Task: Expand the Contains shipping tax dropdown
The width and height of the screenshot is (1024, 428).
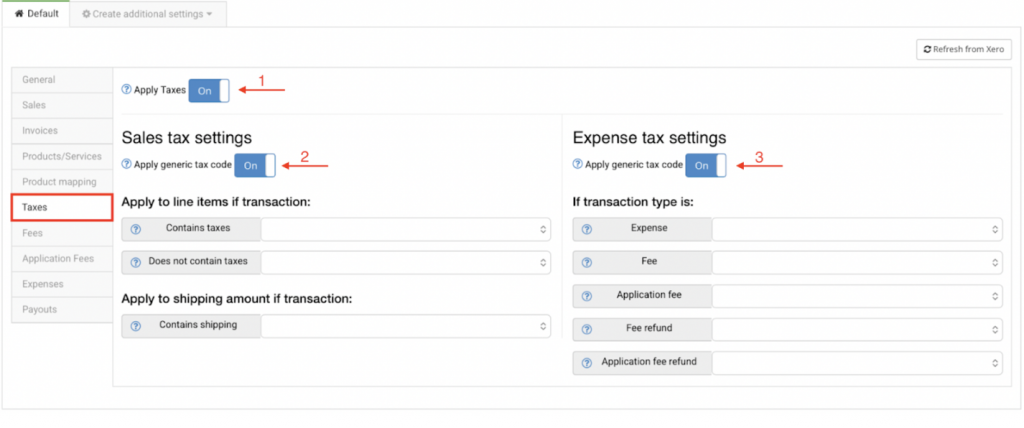Action: coord(405,326)
